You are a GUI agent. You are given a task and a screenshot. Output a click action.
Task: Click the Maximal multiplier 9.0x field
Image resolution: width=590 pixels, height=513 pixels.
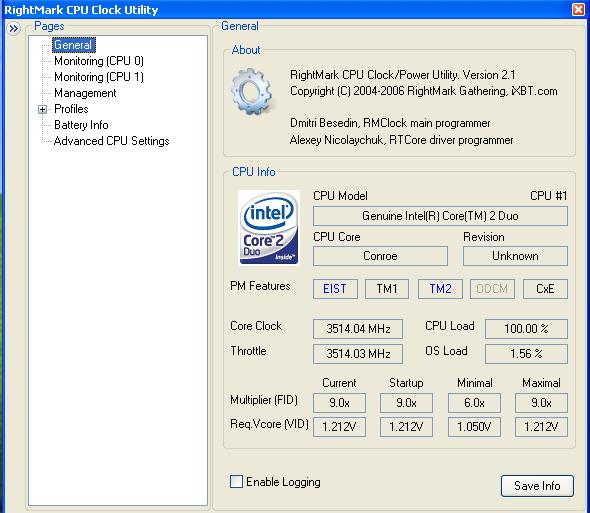(x=541, y=403)
